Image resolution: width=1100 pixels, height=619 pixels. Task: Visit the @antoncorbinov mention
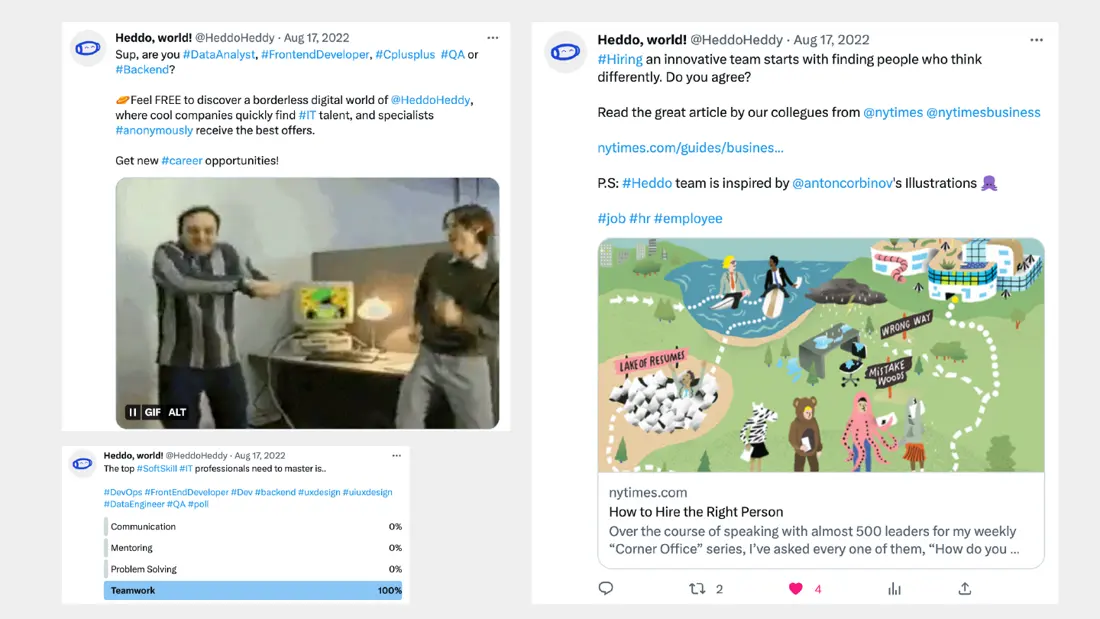843,183
